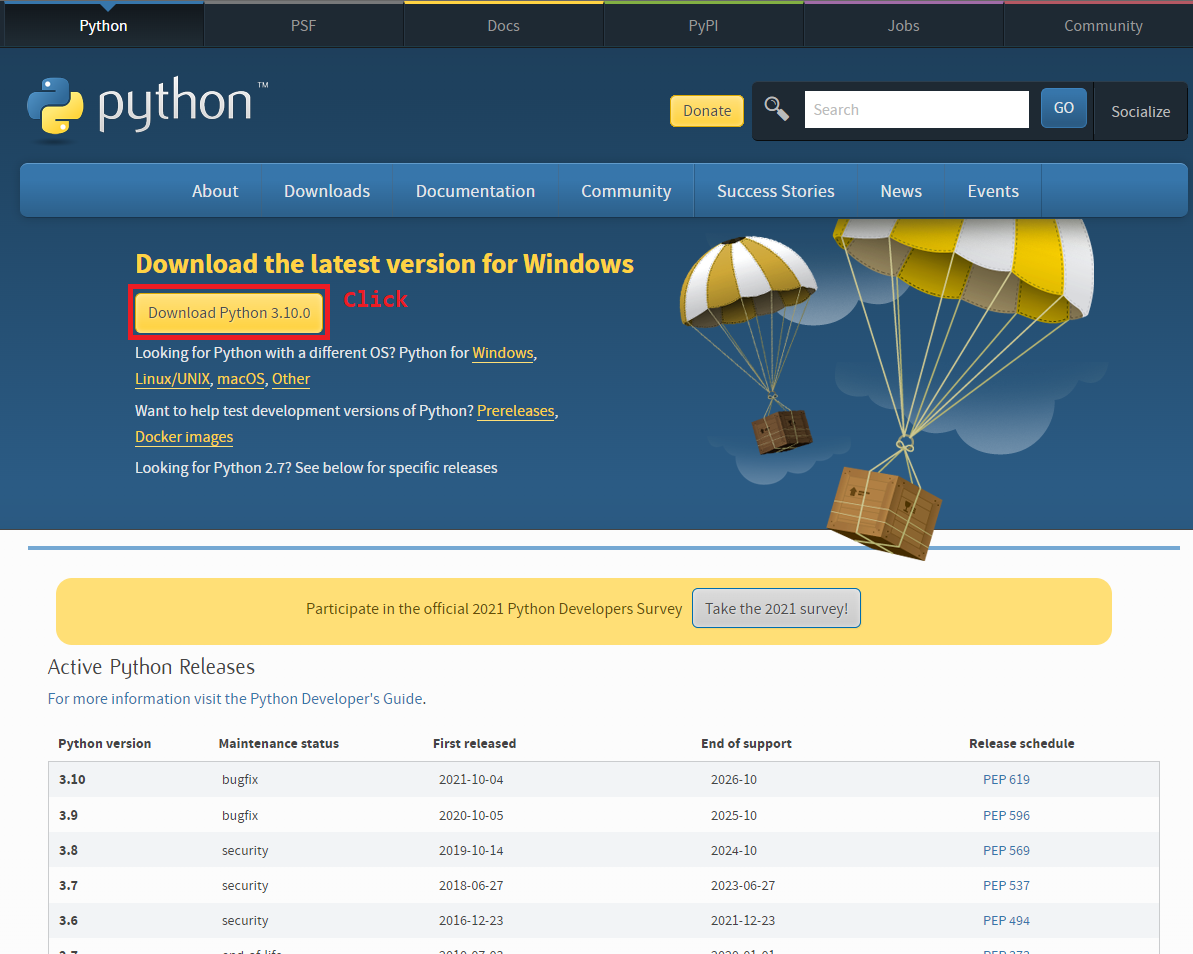Switch to the Docs tab
This screenshot has width=1193, height=954.
click(503, 26)
